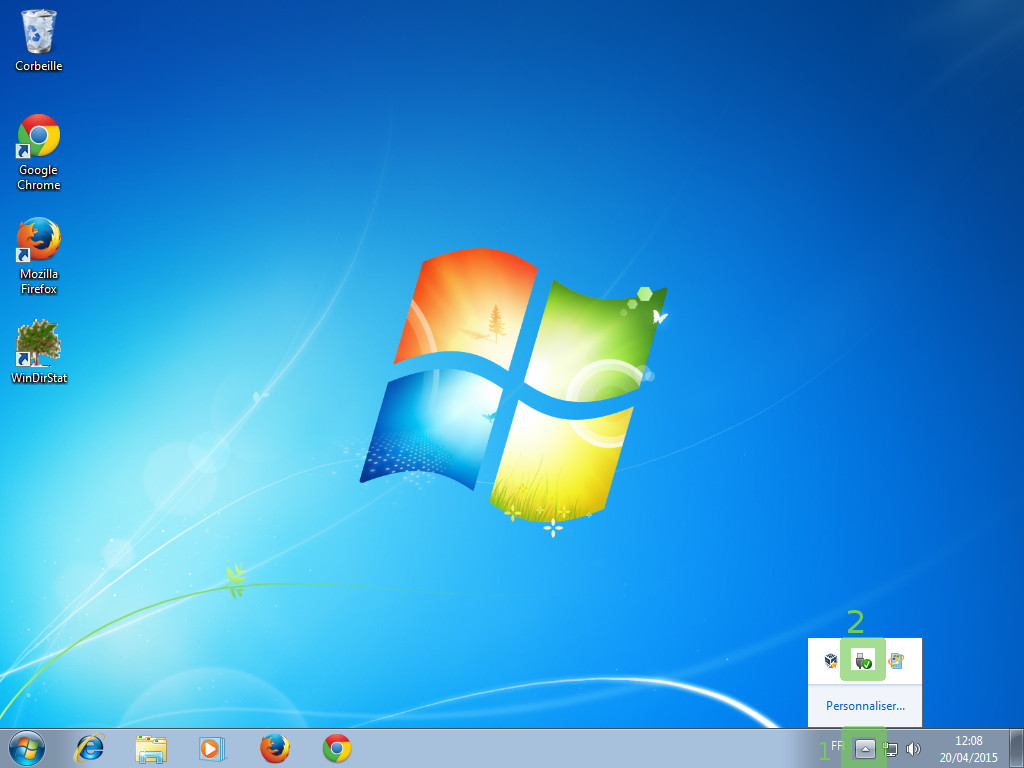
Task: Open the Corbeille recycle bin icon
Action: 39,33
